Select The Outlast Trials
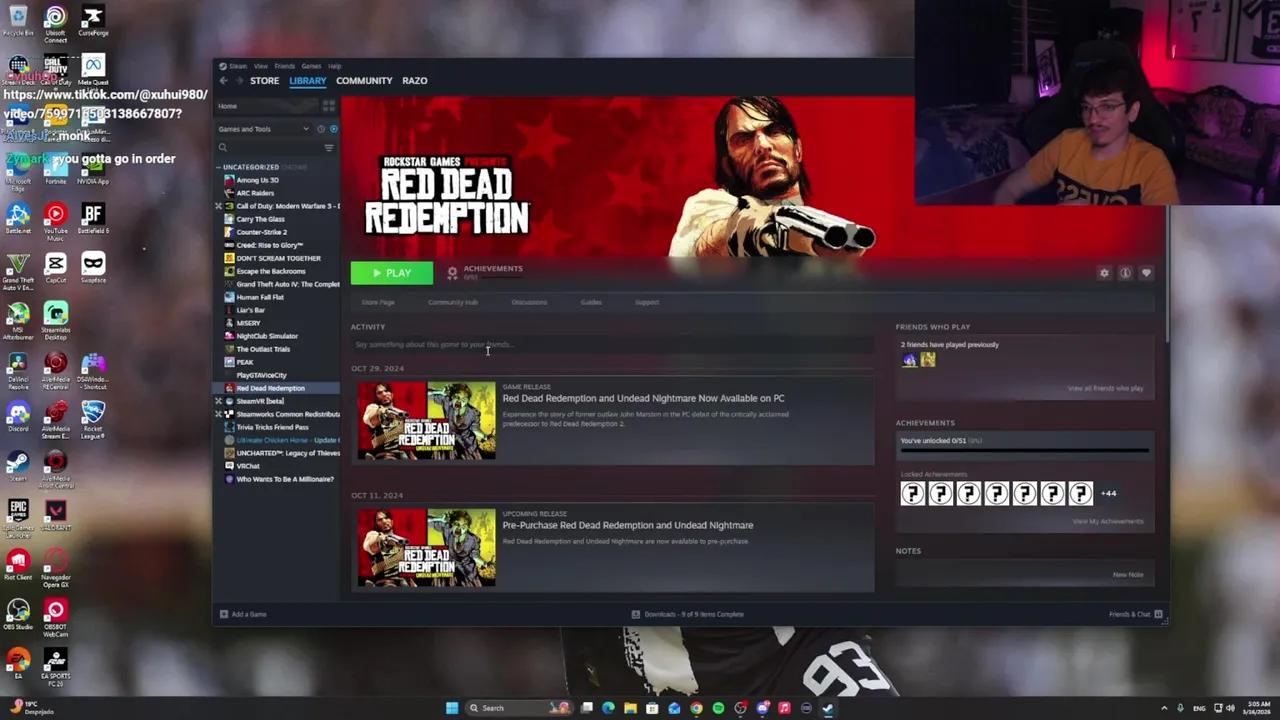 (263, 349)
